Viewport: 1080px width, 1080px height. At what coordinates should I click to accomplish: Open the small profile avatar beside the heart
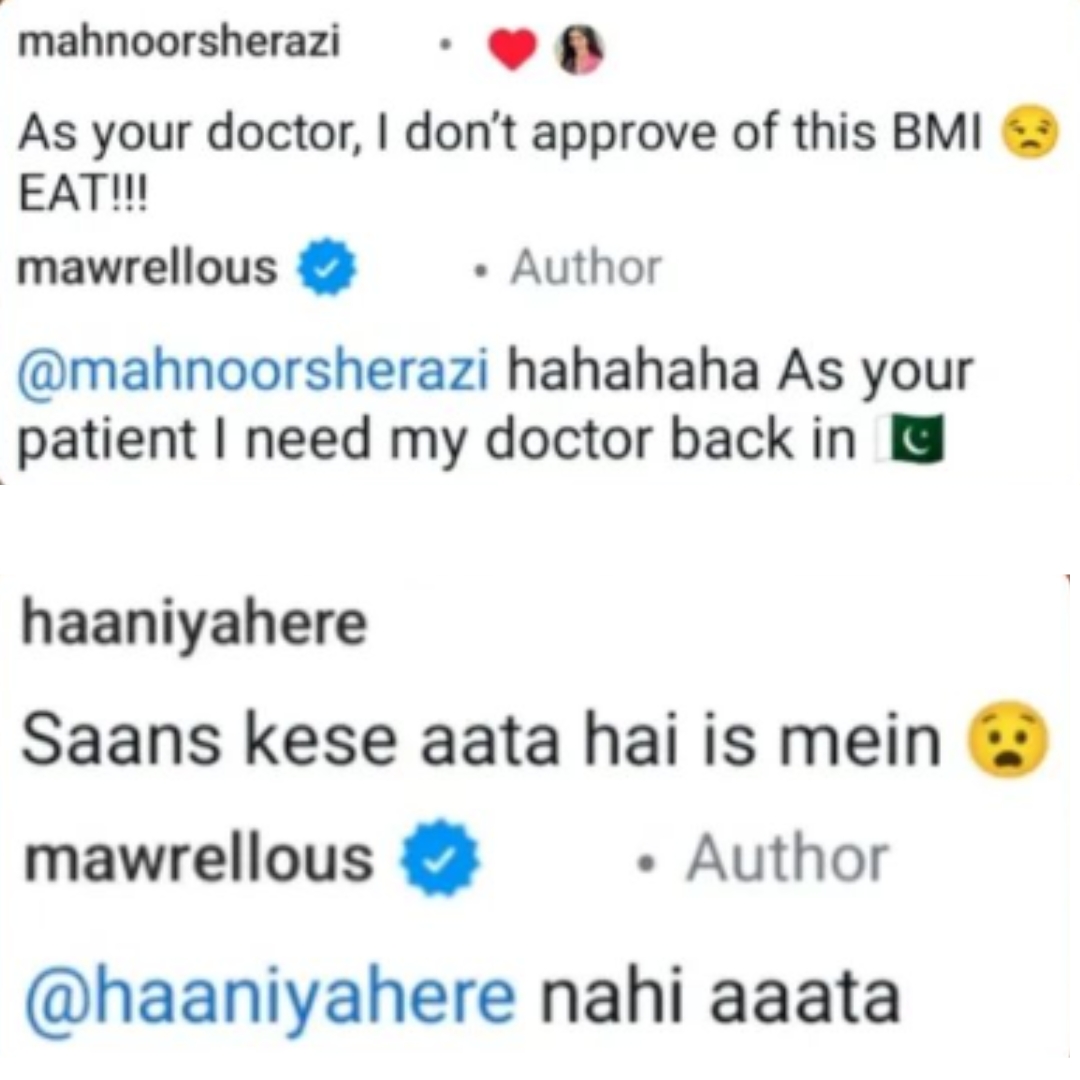click(580, 50)
